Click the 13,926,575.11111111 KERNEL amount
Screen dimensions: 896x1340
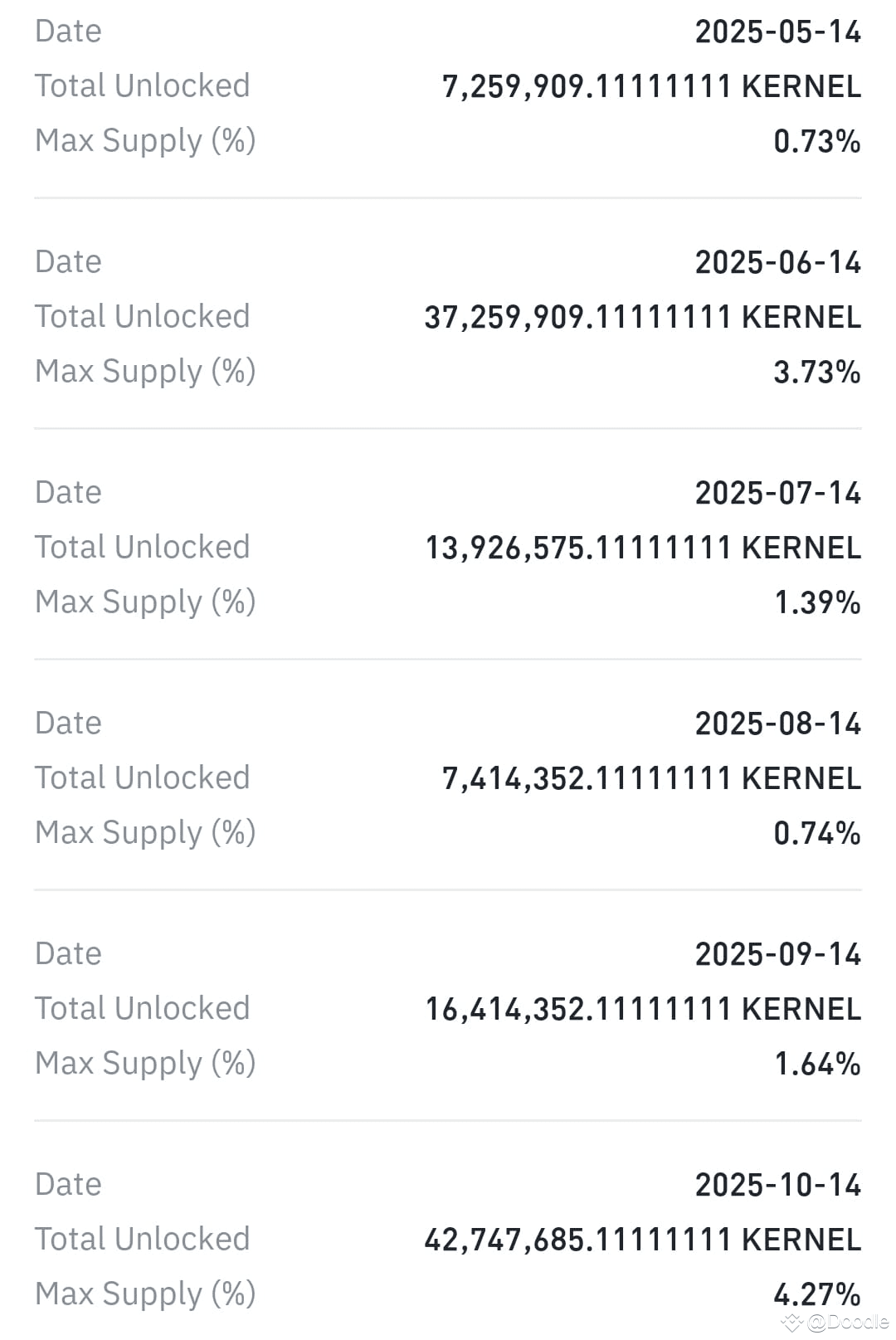click(x=643, y=548)
